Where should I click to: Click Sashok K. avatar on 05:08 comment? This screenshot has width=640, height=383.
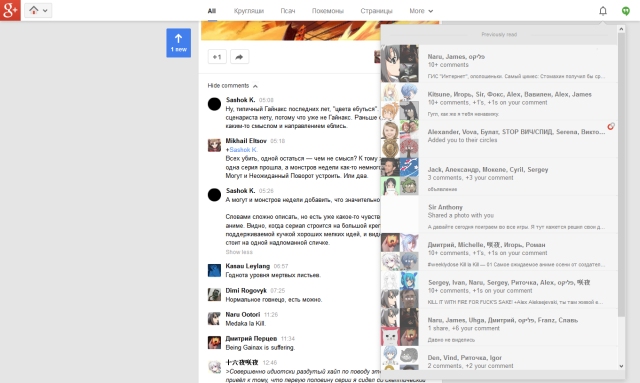point(214,104)
